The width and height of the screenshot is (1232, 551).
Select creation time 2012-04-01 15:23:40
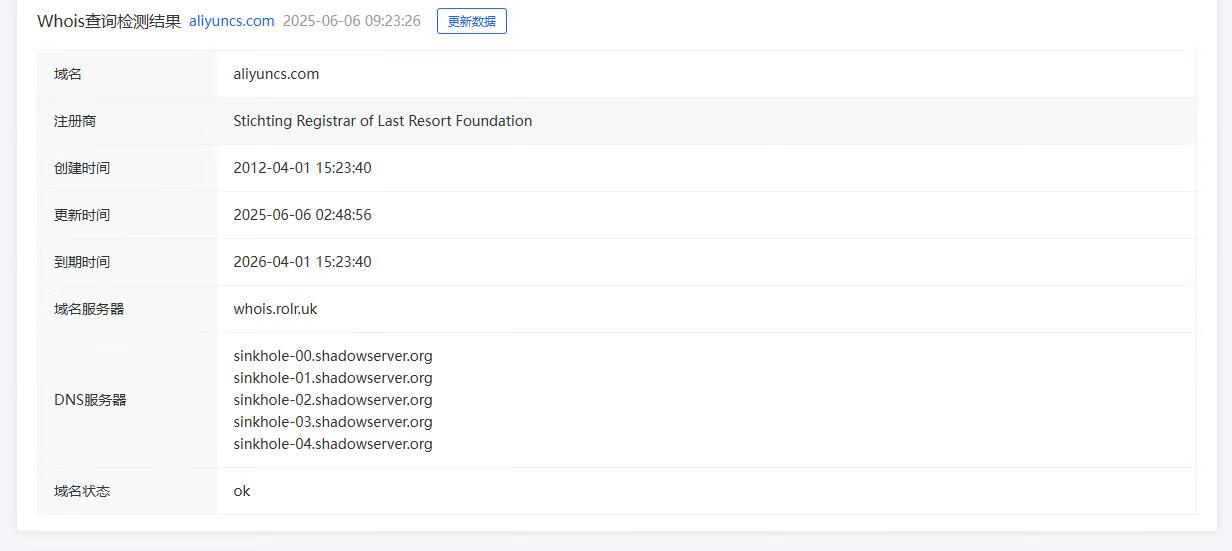coord(302,168)
